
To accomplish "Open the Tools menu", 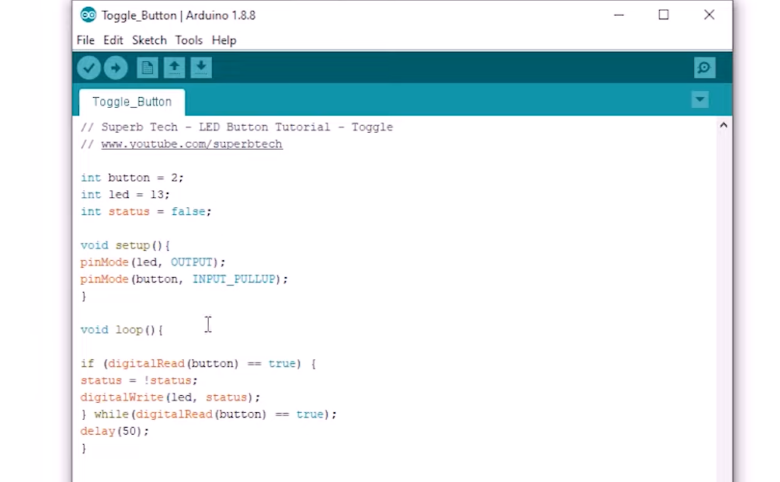I will pos(188,41).
